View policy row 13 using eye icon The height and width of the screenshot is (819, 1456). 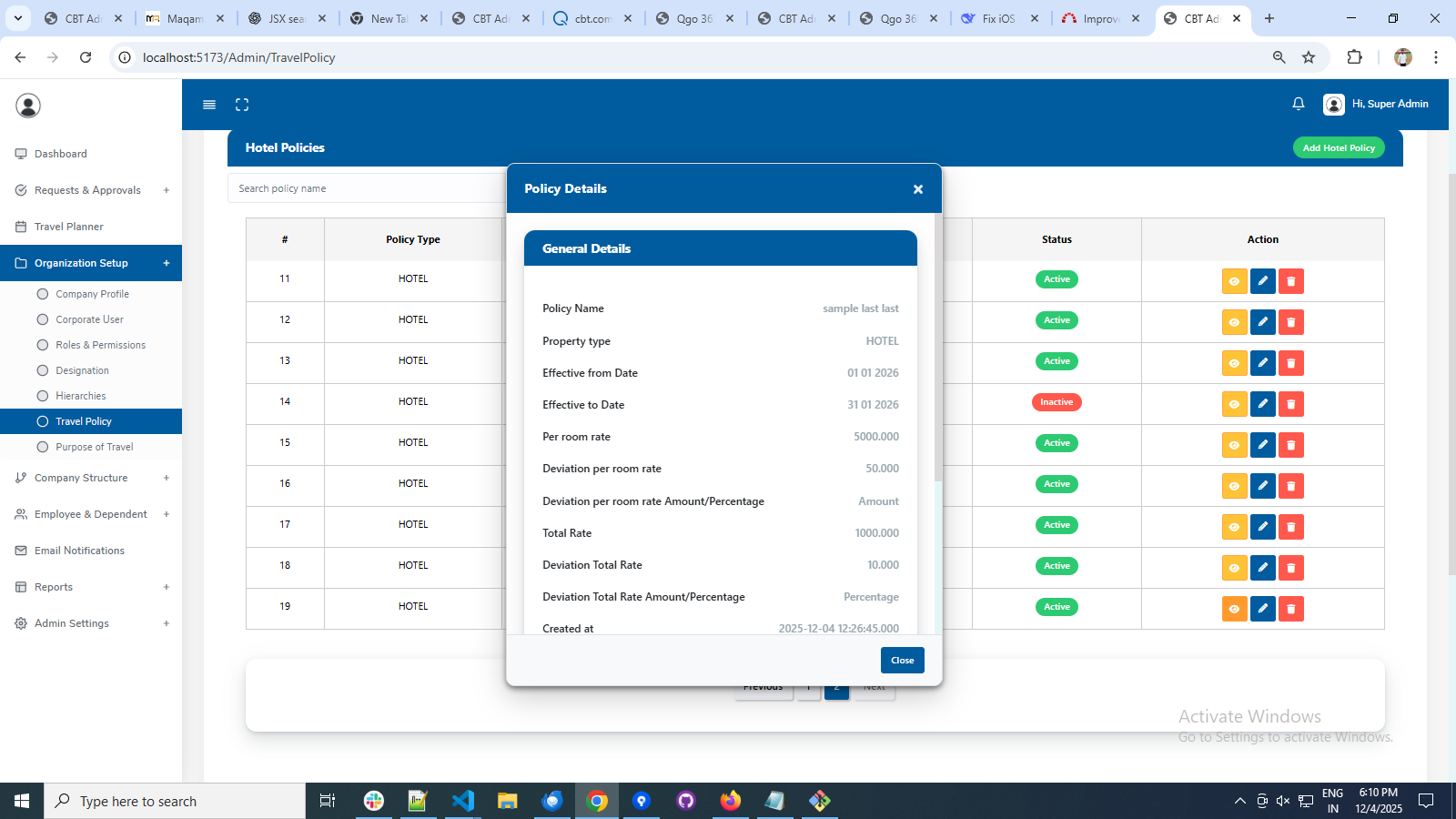coord(1234,363)
